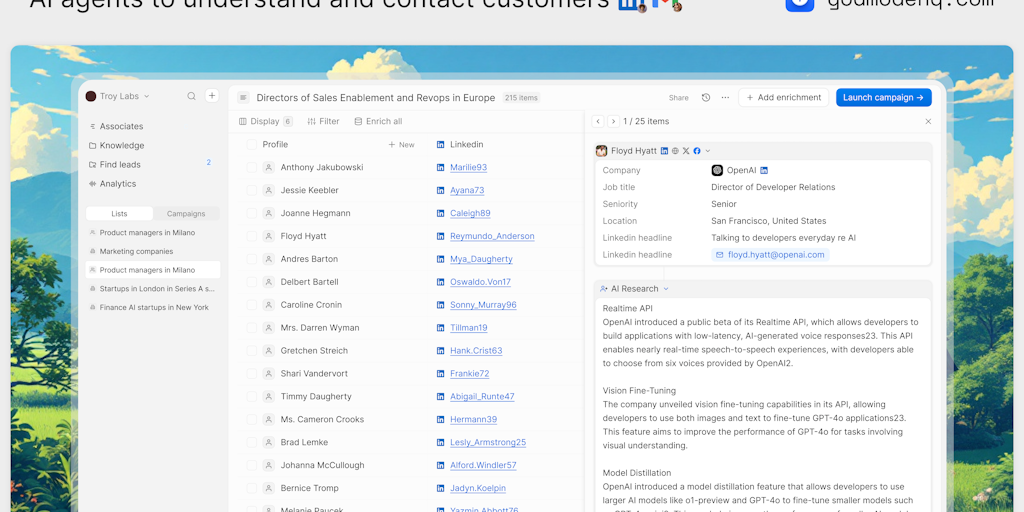The image size is (1024, 512).
Task: Check the box for Delbert Bartell
Action: 251,282
